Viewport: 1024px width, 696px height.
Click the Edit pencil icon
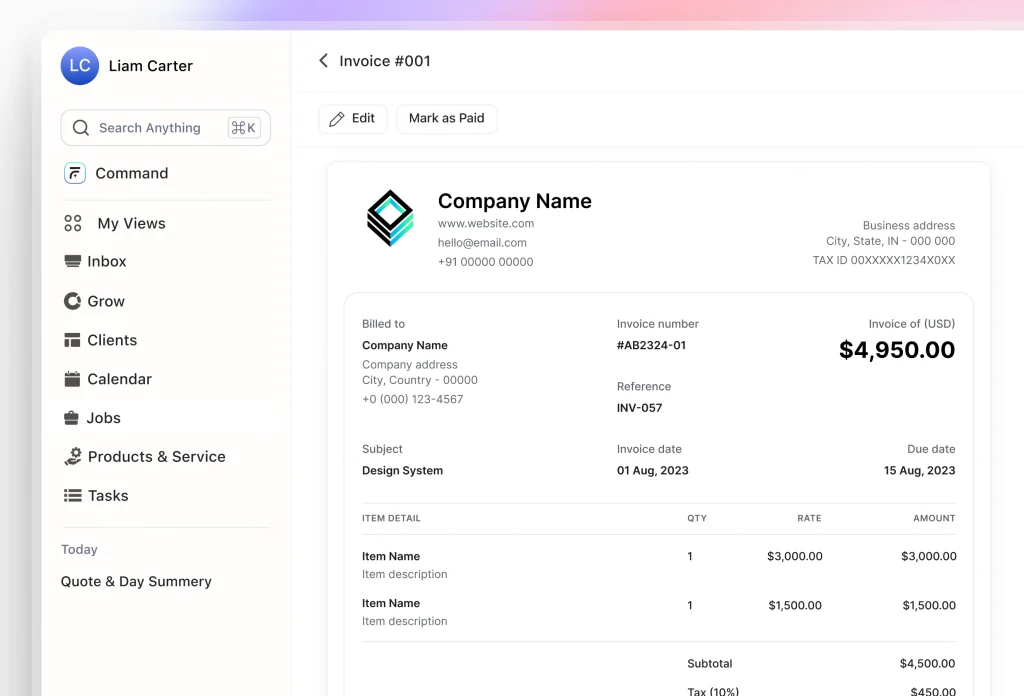(338, 118)
